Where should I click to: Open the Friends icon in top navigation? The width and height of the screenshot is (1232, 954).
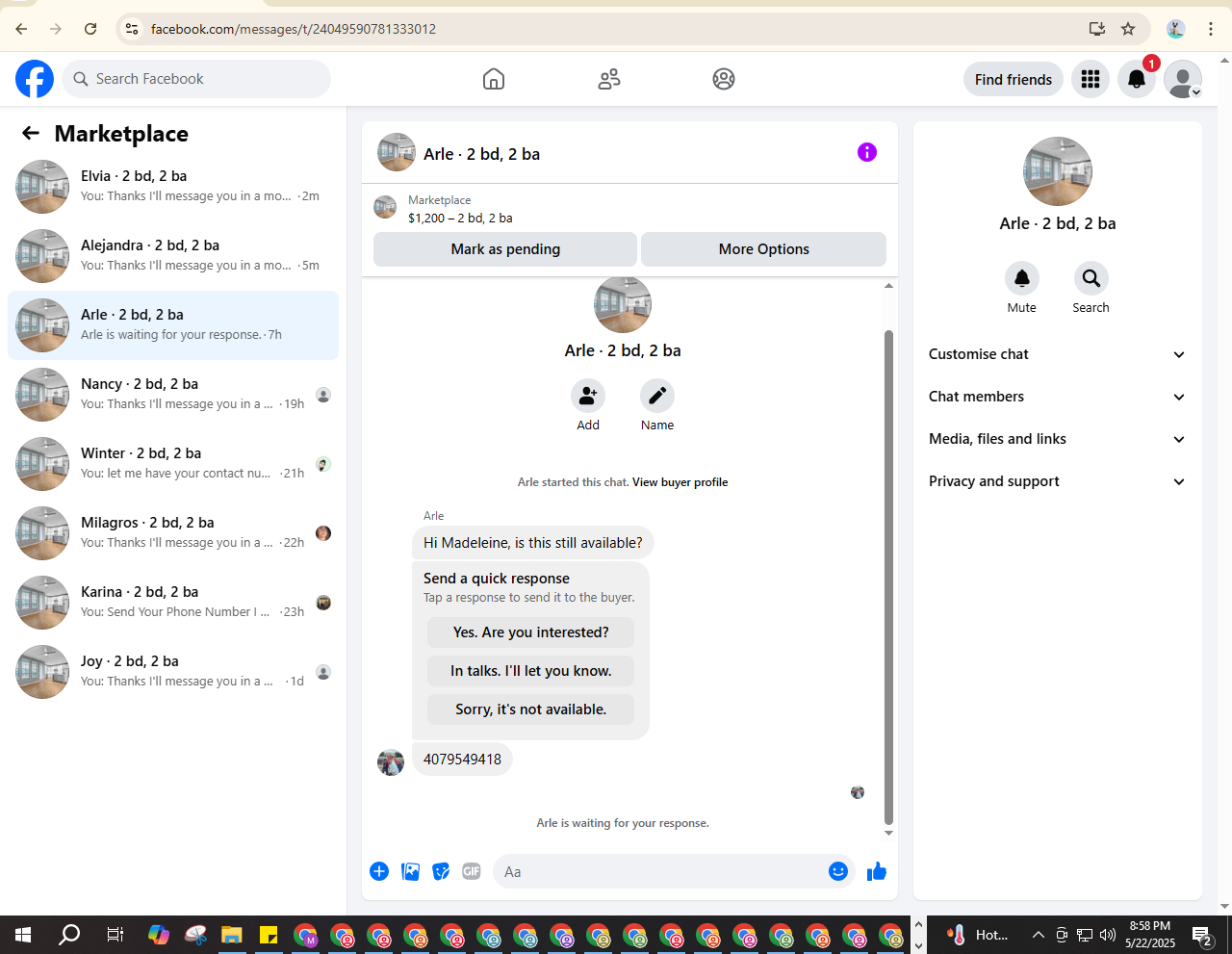[609, 79]
